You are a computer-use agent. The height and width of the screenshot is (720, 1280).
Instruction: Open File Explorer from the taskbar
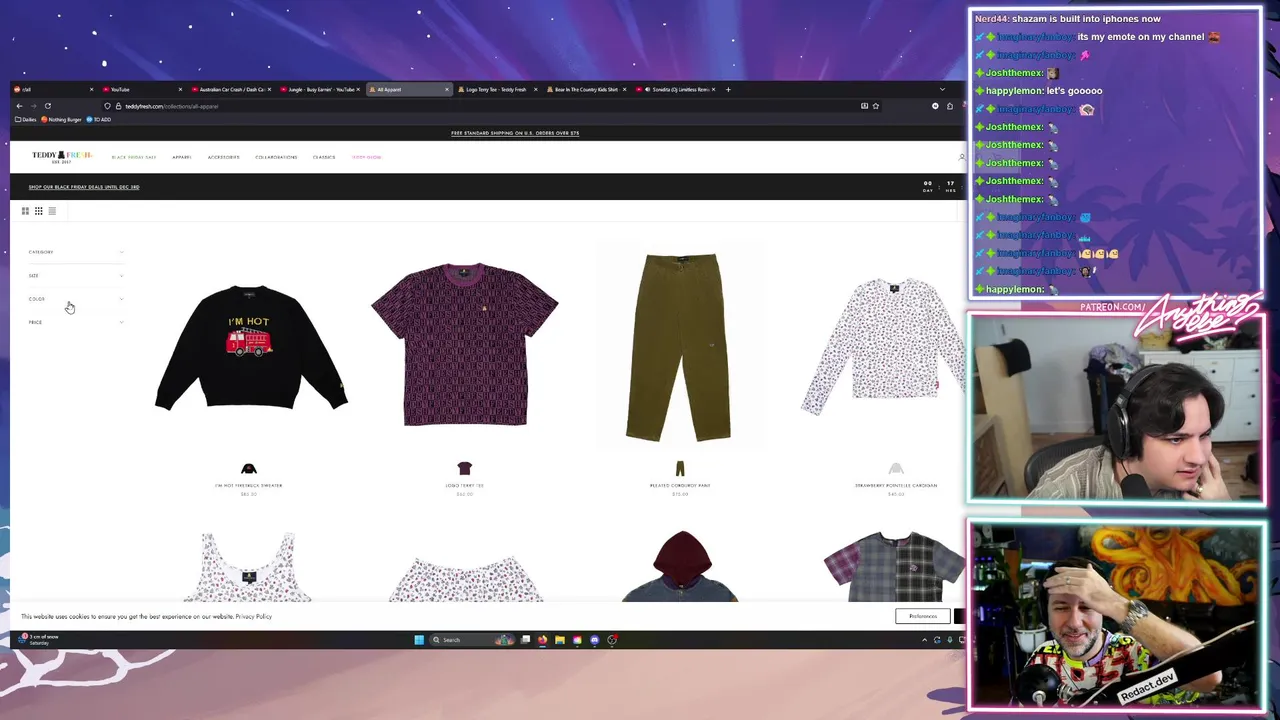pos(560,640)
